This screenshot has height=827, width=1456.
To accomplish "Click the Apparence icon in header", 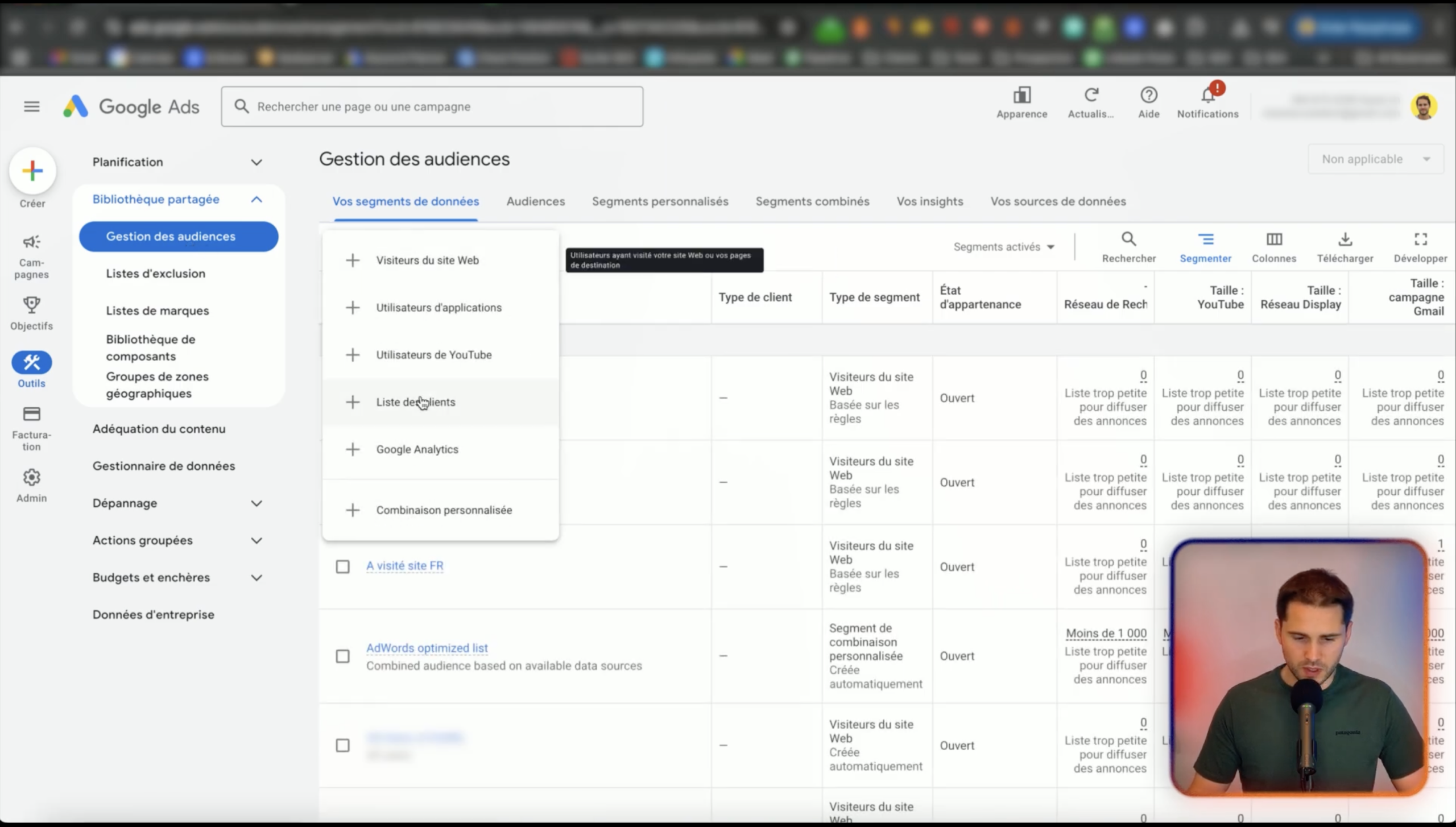I will [1021, 95].
